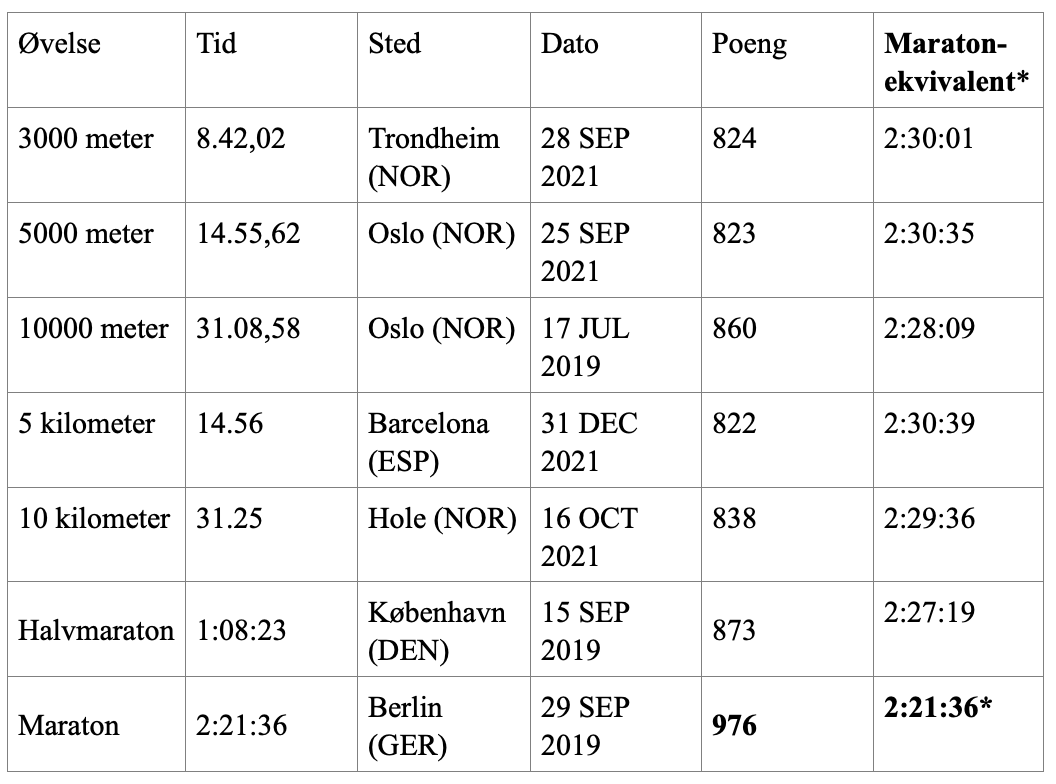1056x784 pixels.
Task: Select the Tid column header cell
Action: (x=218, y=45)
